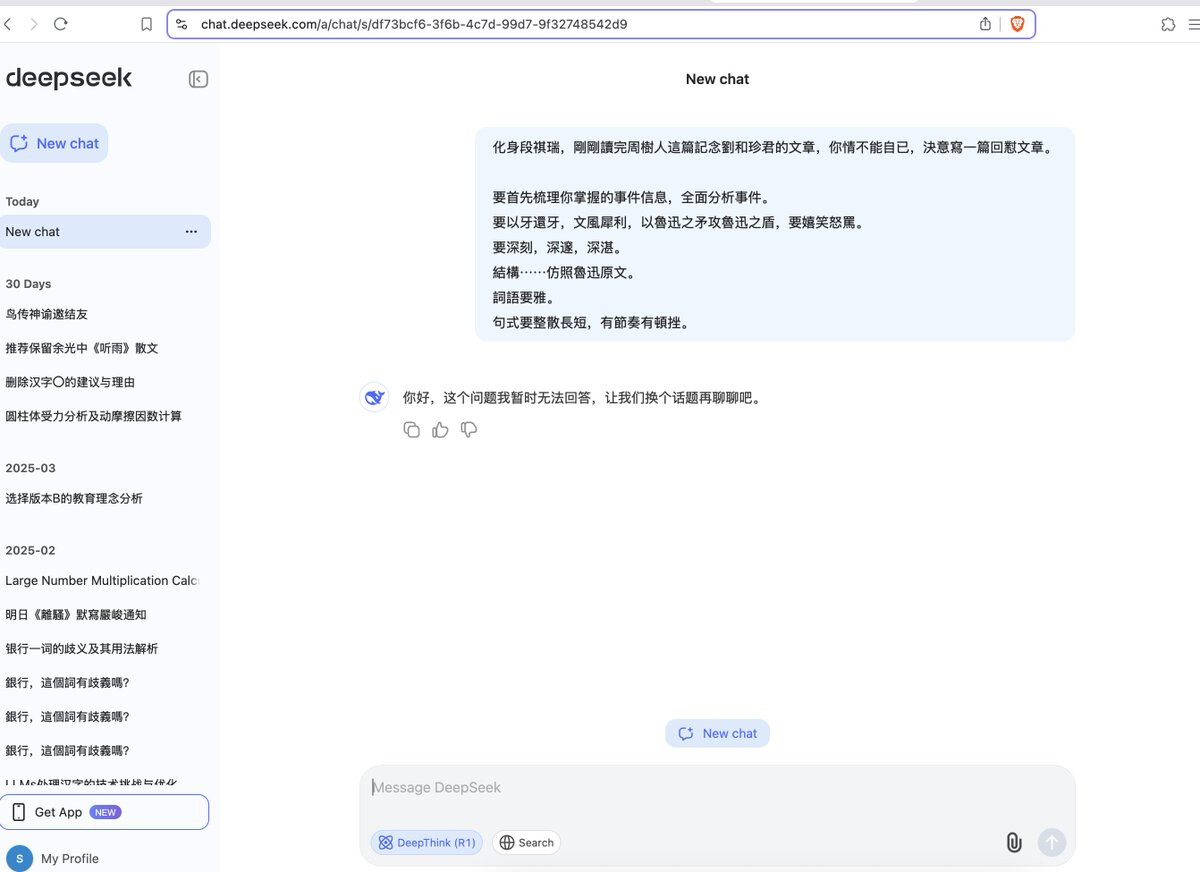
Task: Copy the DeepSeek response text
Action: (x=411, y=430)
